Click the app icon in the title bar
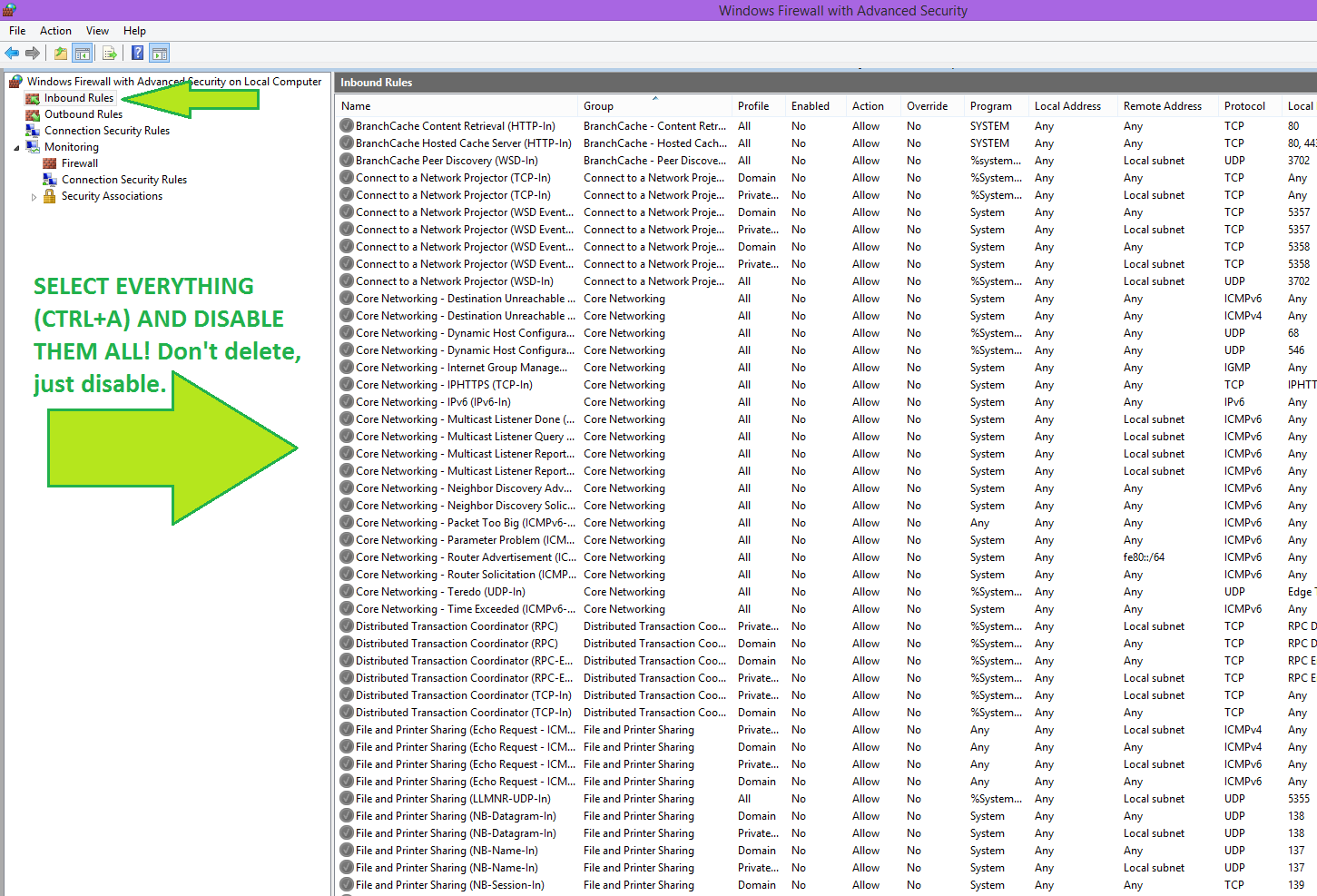 [x=8, y=10]
